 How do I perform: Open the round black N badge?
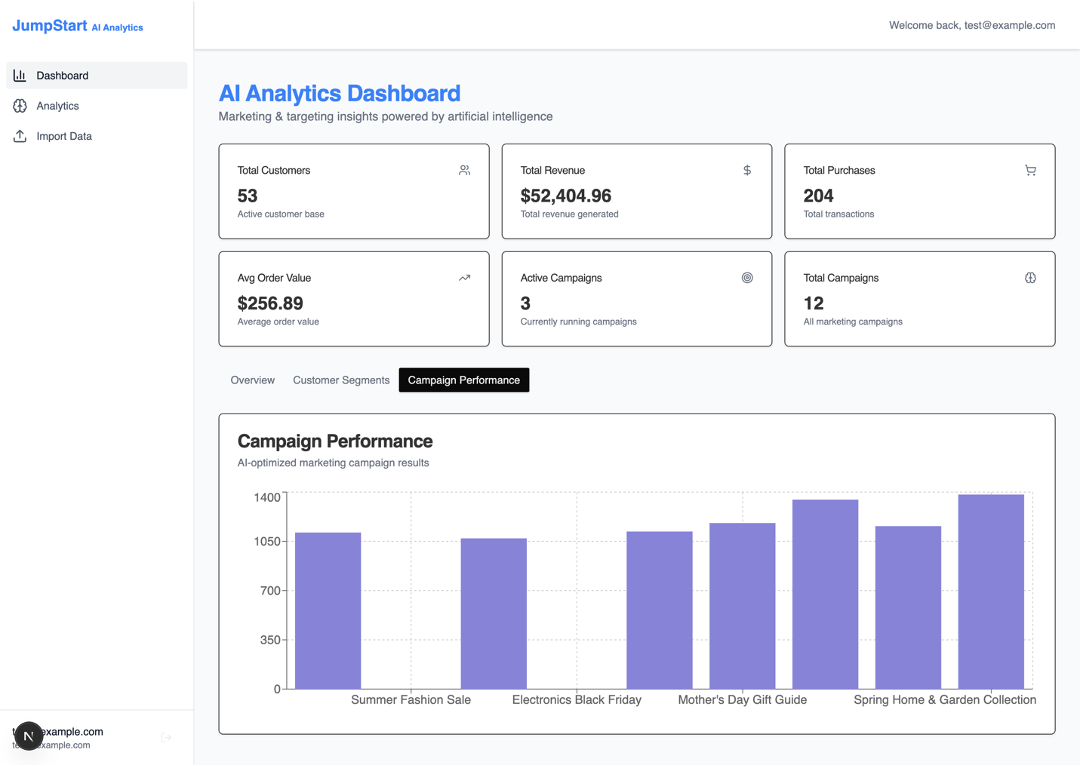(28, 737)
